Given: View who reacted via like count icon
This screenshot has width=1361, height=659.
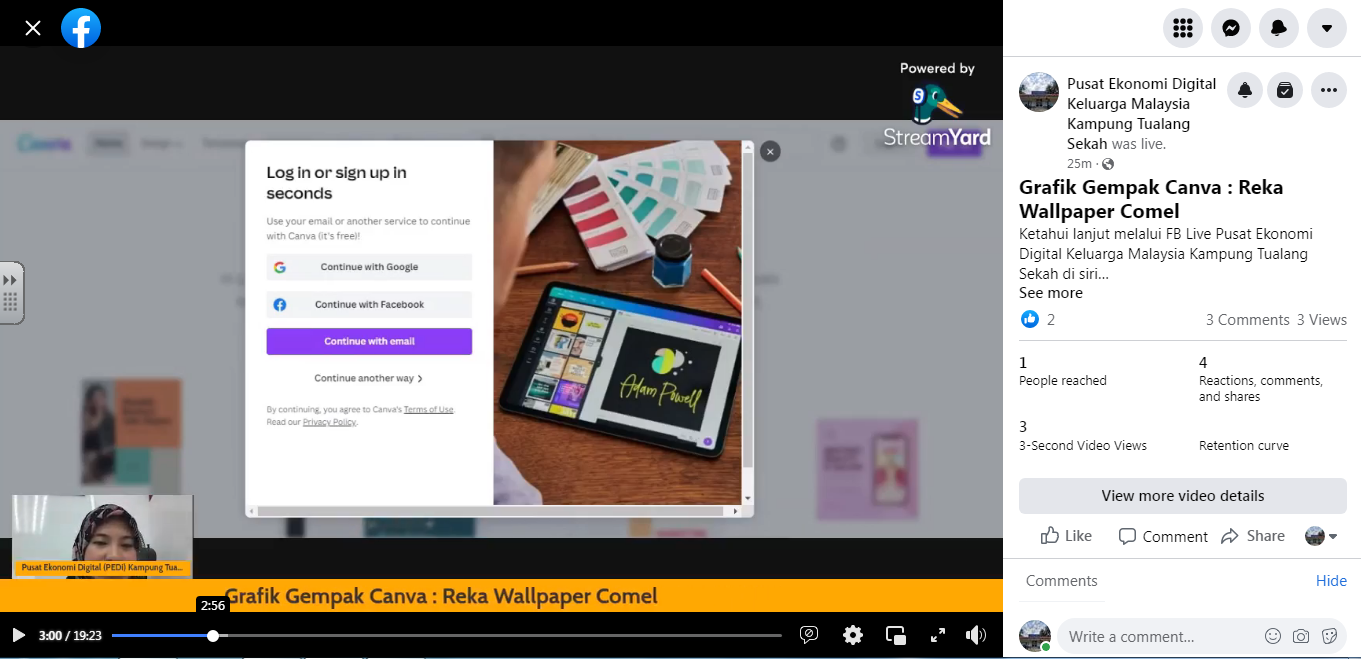Looking at the screenshot, I should [1030, 319].
